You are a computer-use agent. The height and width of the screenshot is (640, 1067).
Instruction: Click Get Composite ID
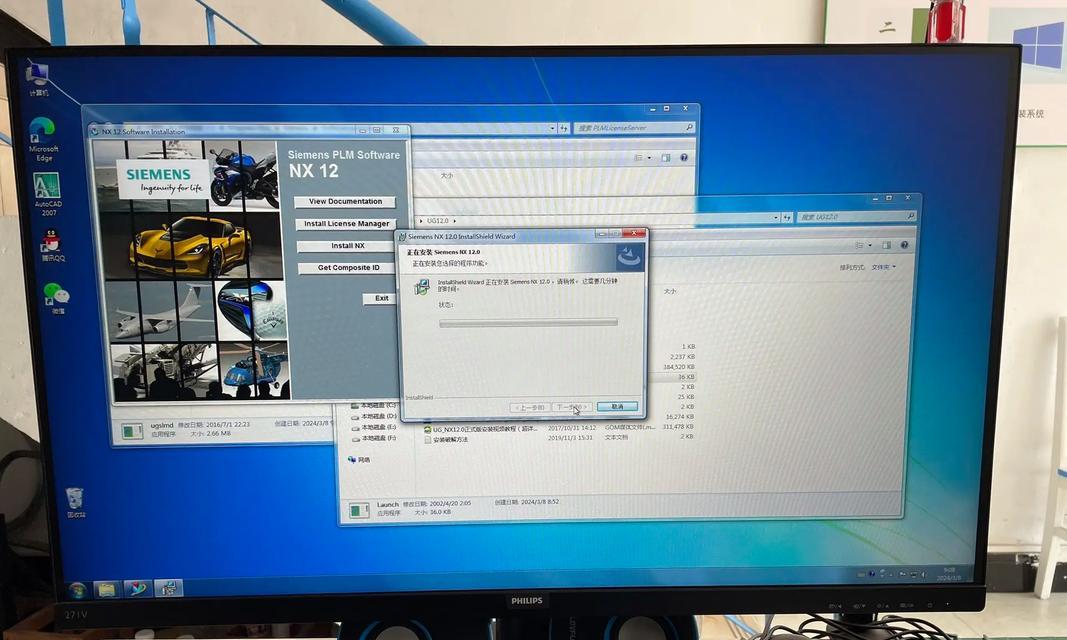point(348,268)
